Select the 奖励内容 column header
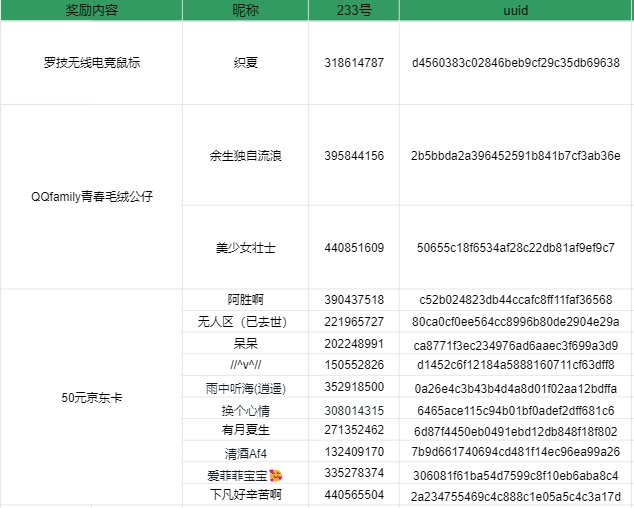This screenshot has width=634, height=508. [x=91, y=10]
